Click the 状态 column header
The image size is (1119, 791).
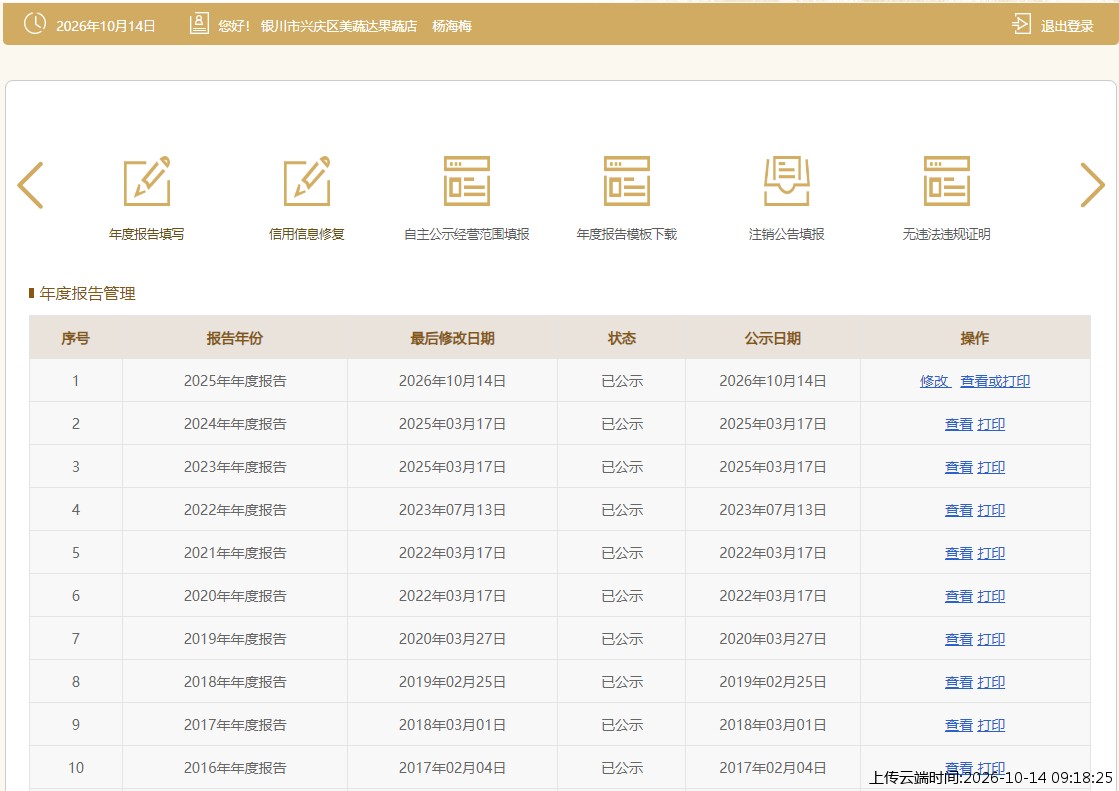pos(622,338)
